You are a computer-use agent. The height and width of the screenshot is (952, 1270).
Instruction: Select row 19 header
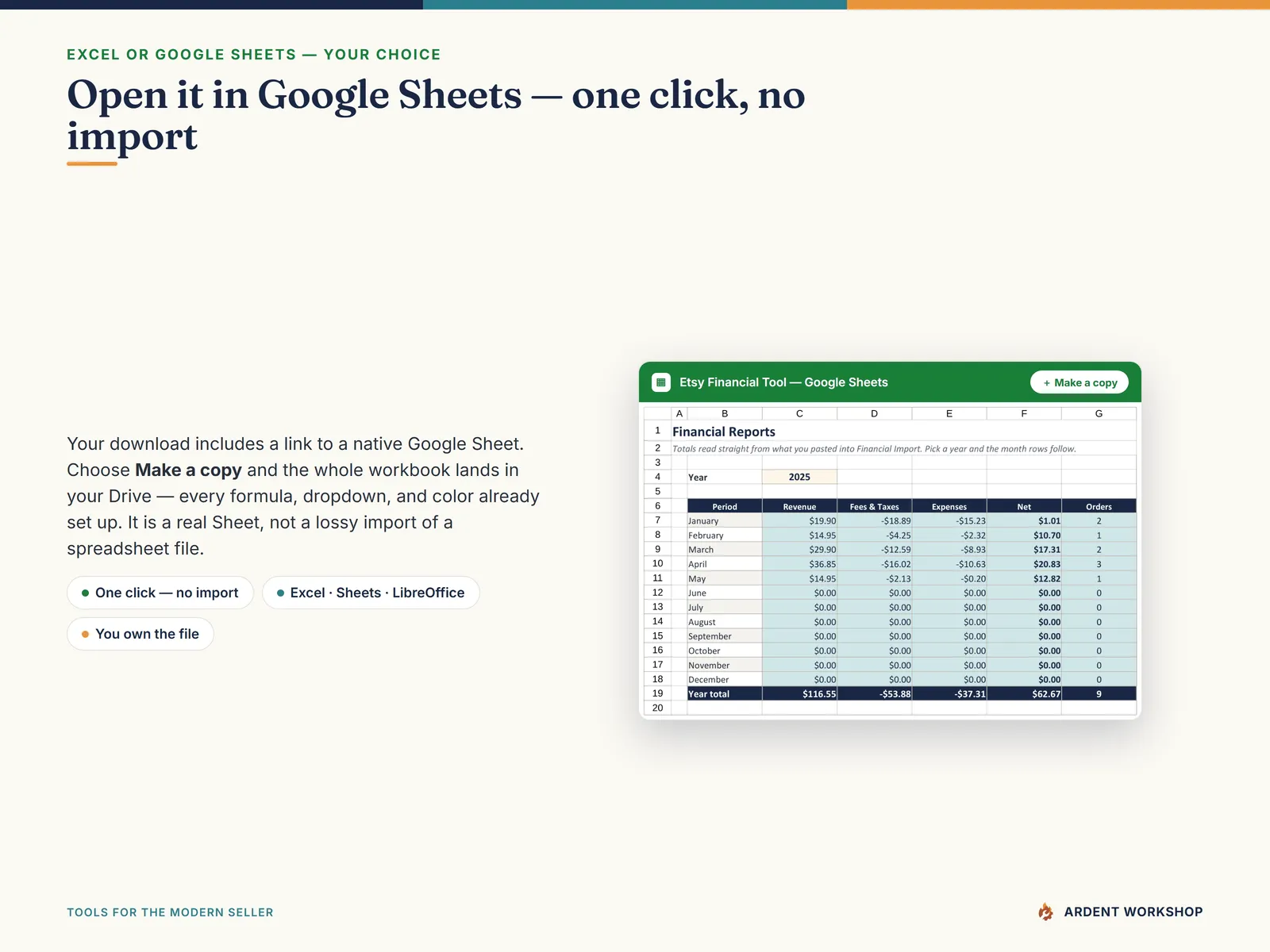pyautogui.click(x=657, y=693)
